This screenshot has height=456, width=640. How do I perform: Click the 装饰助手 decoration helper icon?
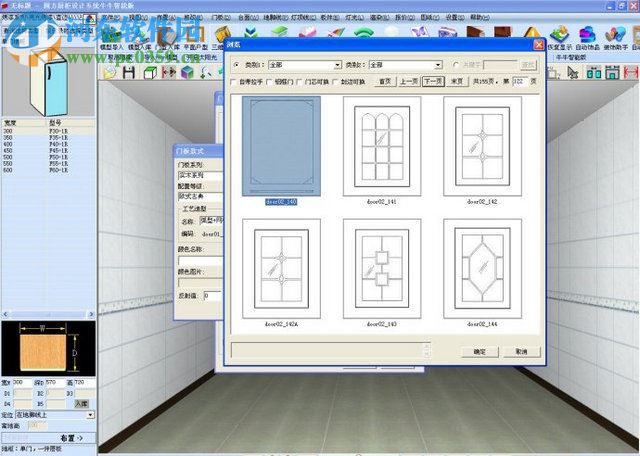coord(616,38)
